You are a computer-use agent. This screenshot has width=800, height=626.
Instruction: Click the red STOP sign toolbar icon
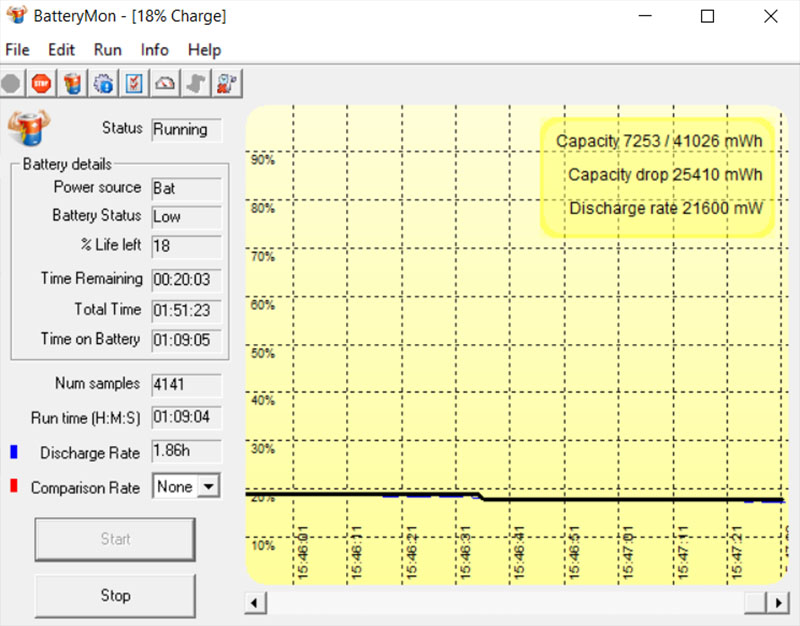click(x=41, y=83)
